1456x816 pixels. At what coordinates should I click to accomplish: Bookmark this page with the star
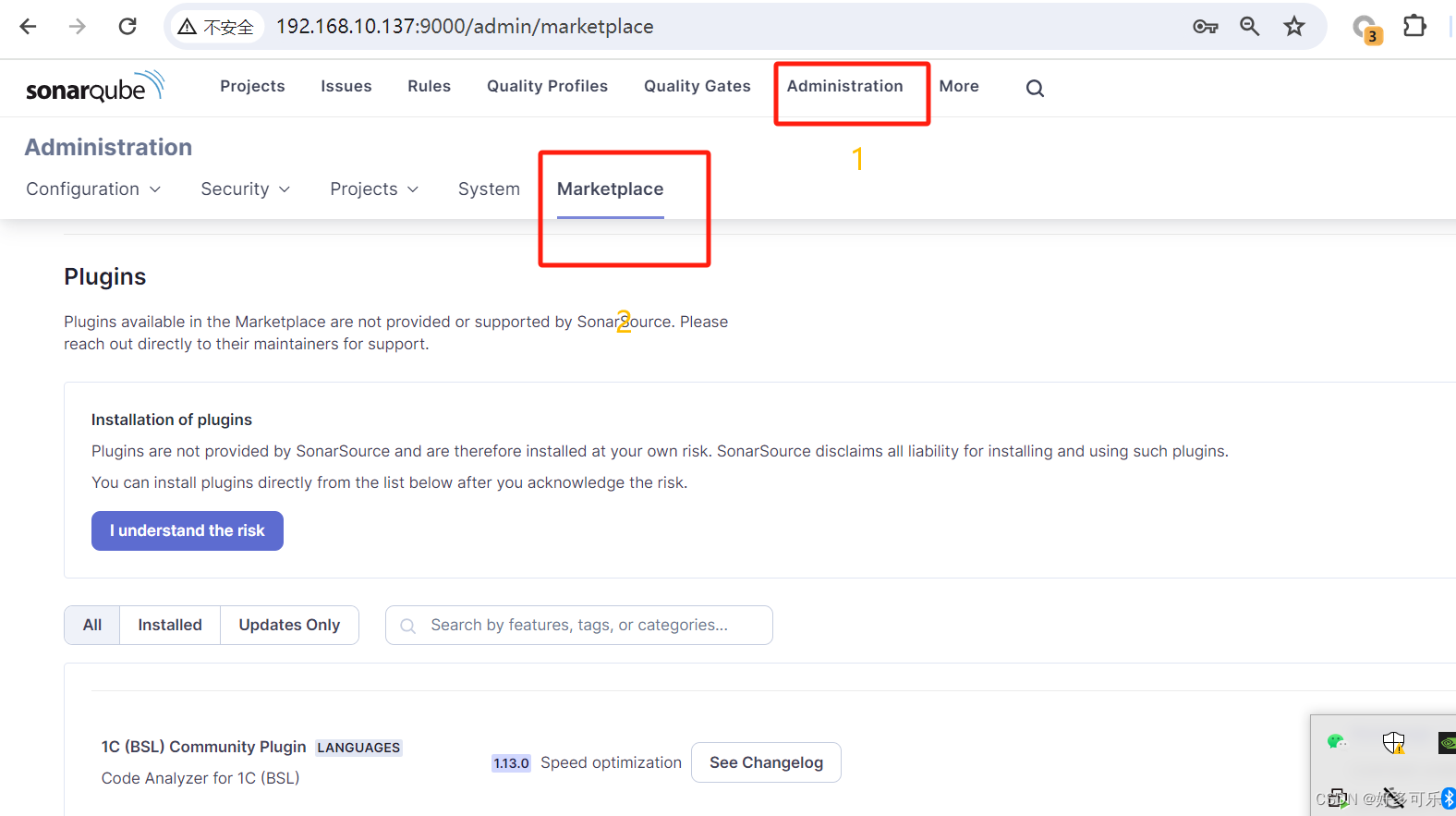click(1294, 26)
